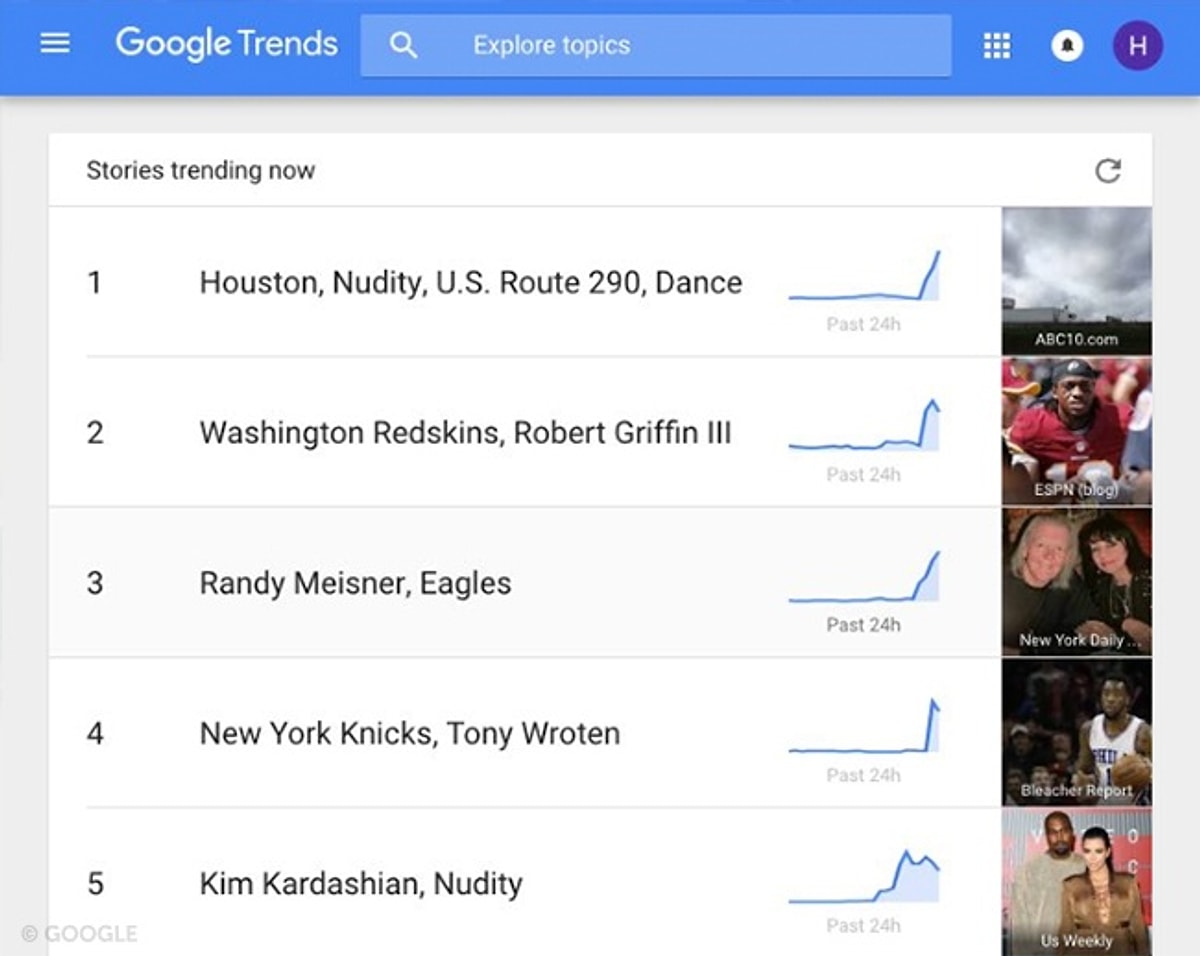Refresh the trending stories list
The height and width of the screenshot is (956, 1200).
[x=1108, y=171]
